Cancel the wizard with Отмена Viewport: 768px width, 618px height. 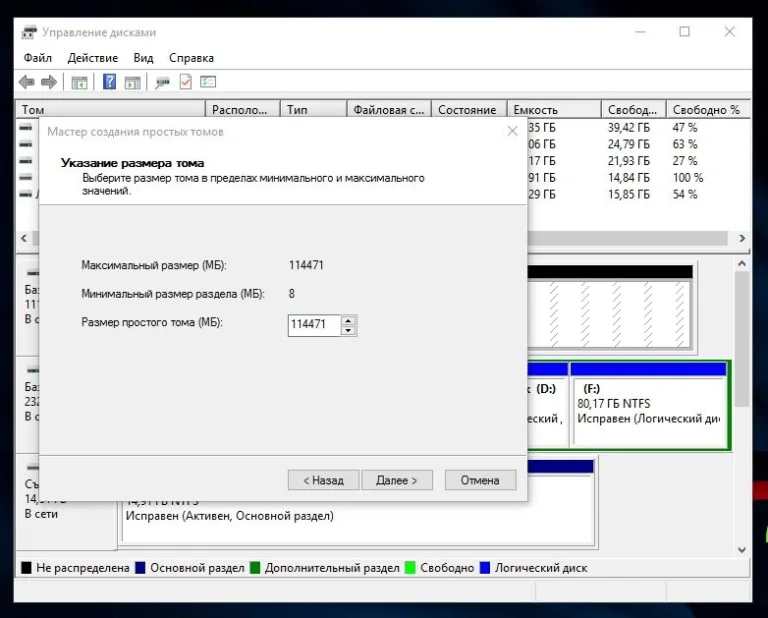480,480
